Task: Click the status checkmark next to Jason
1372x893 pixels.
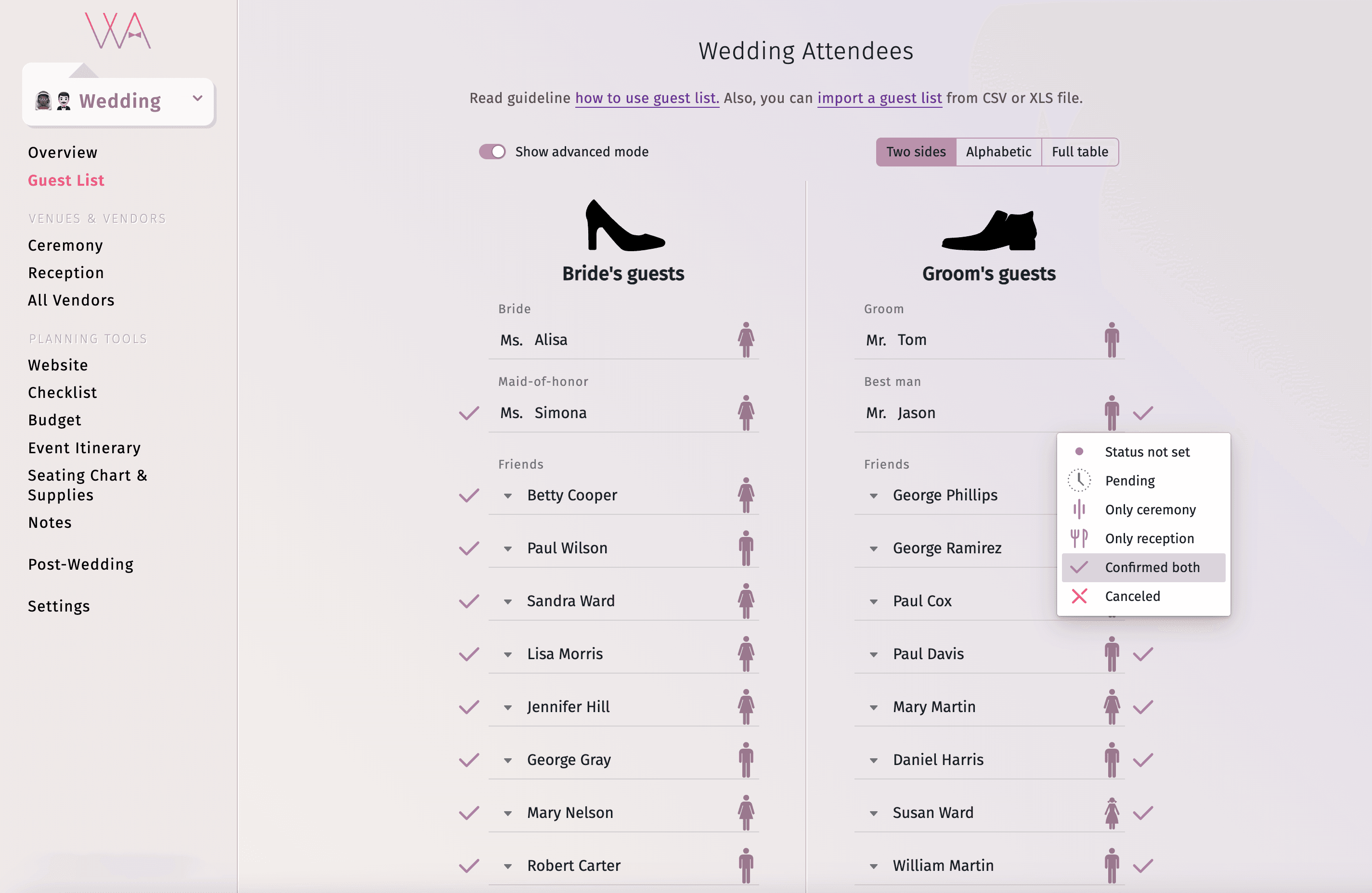Action: [x=1142, y=413]
